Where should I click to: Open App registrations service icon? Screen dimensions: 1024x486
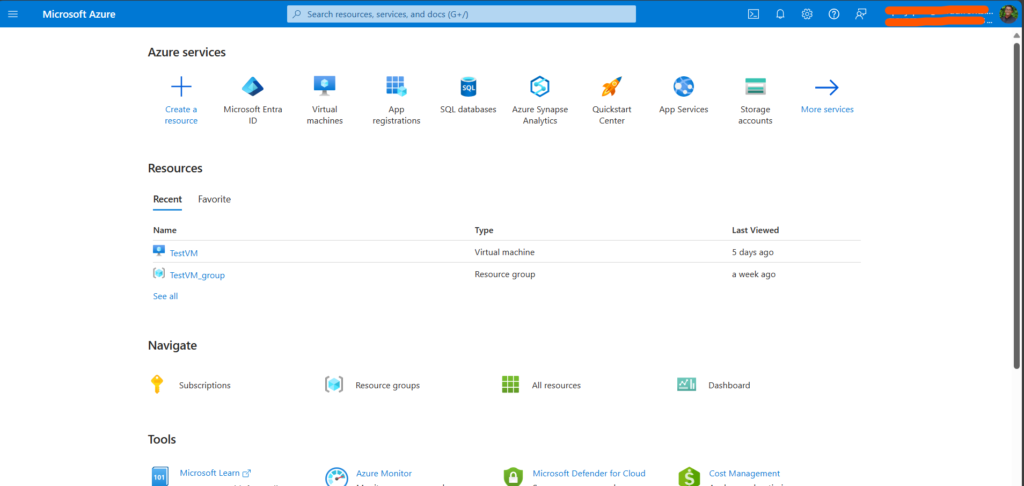pos(396,86)
